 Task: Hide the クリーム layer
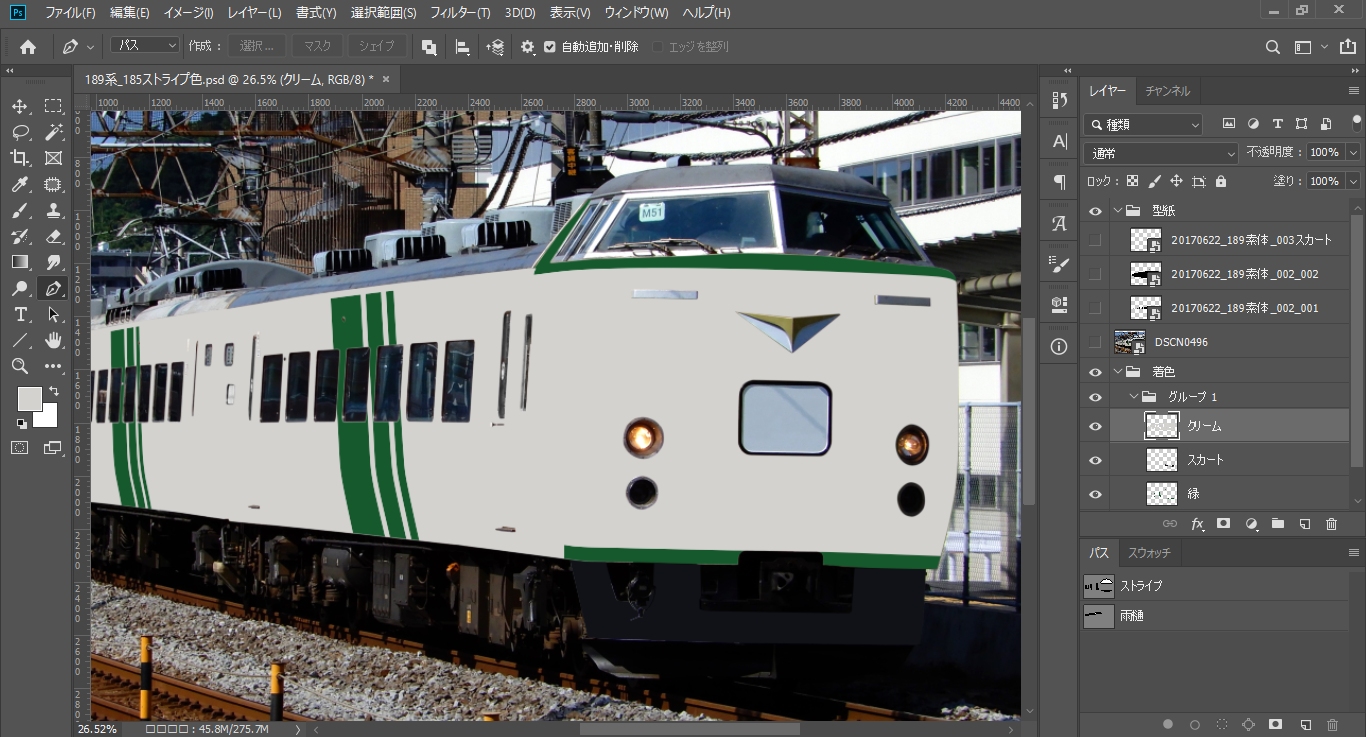tap(1095, 426)
